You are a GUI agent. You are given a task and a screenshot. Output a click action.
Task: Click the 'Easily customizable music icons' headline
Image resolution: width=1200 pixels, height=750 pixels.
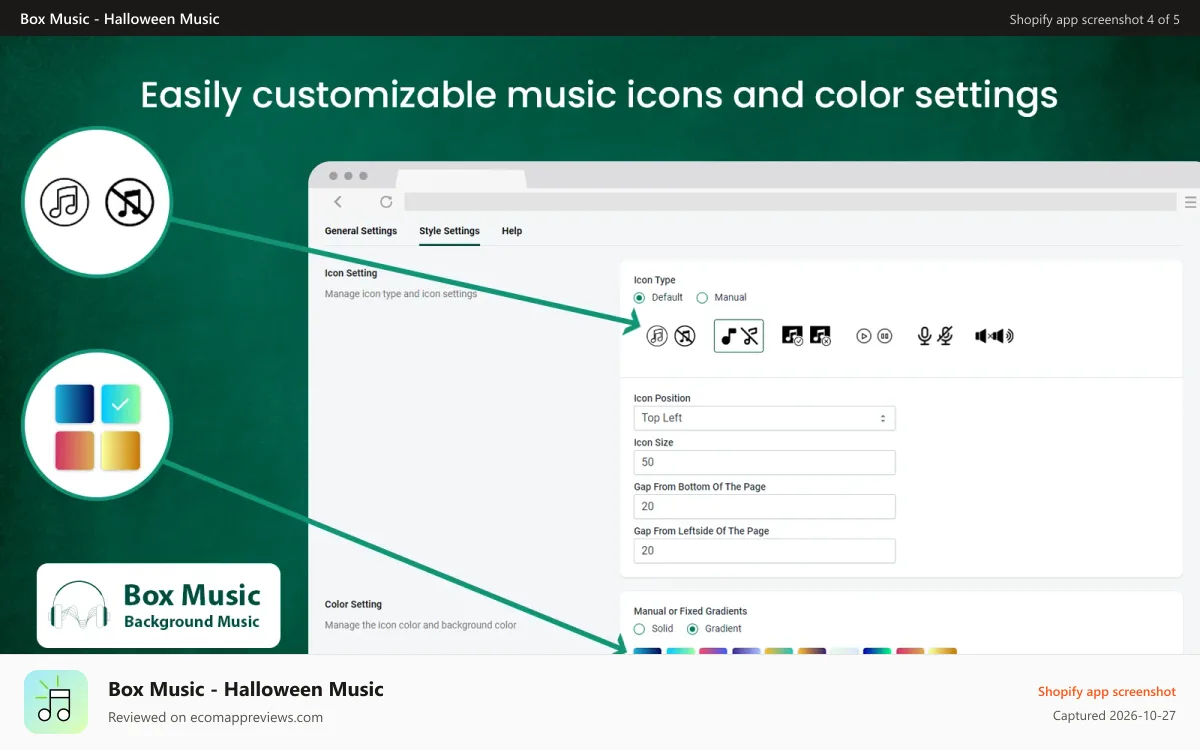point(599,95)
